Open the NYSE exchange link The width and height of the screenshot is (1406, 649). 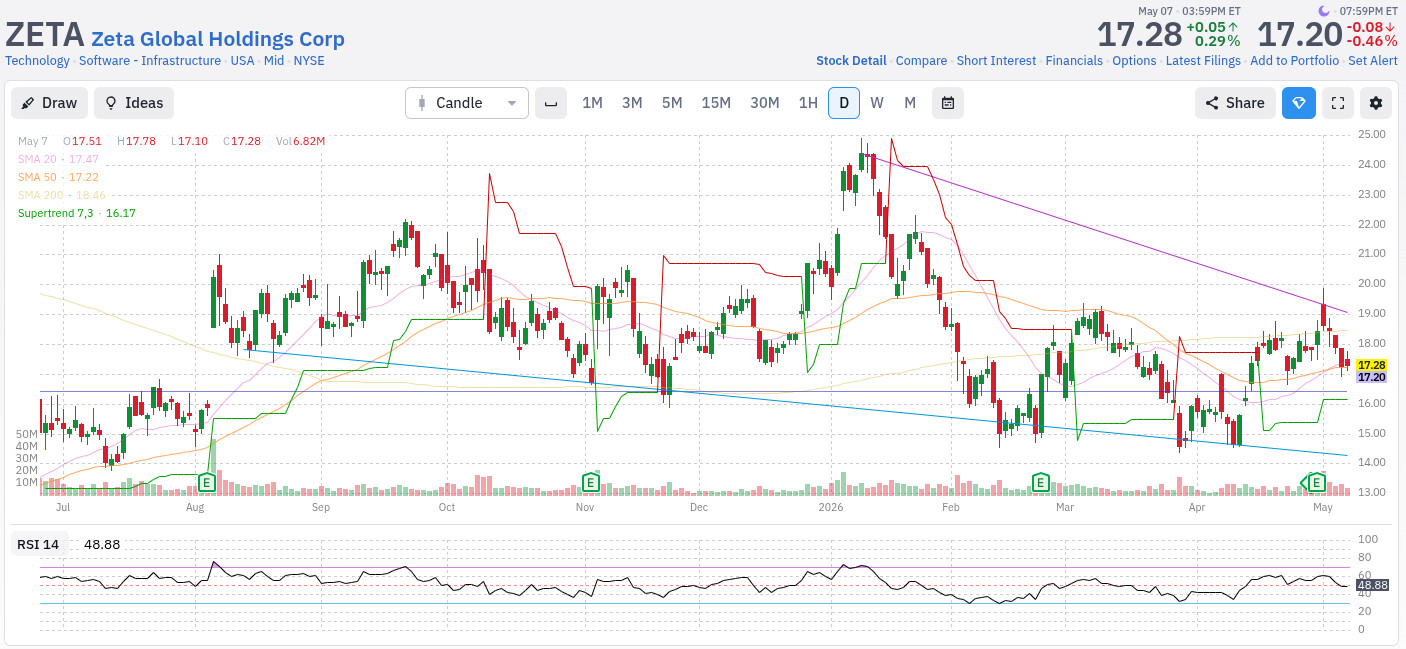coord(309,61)
